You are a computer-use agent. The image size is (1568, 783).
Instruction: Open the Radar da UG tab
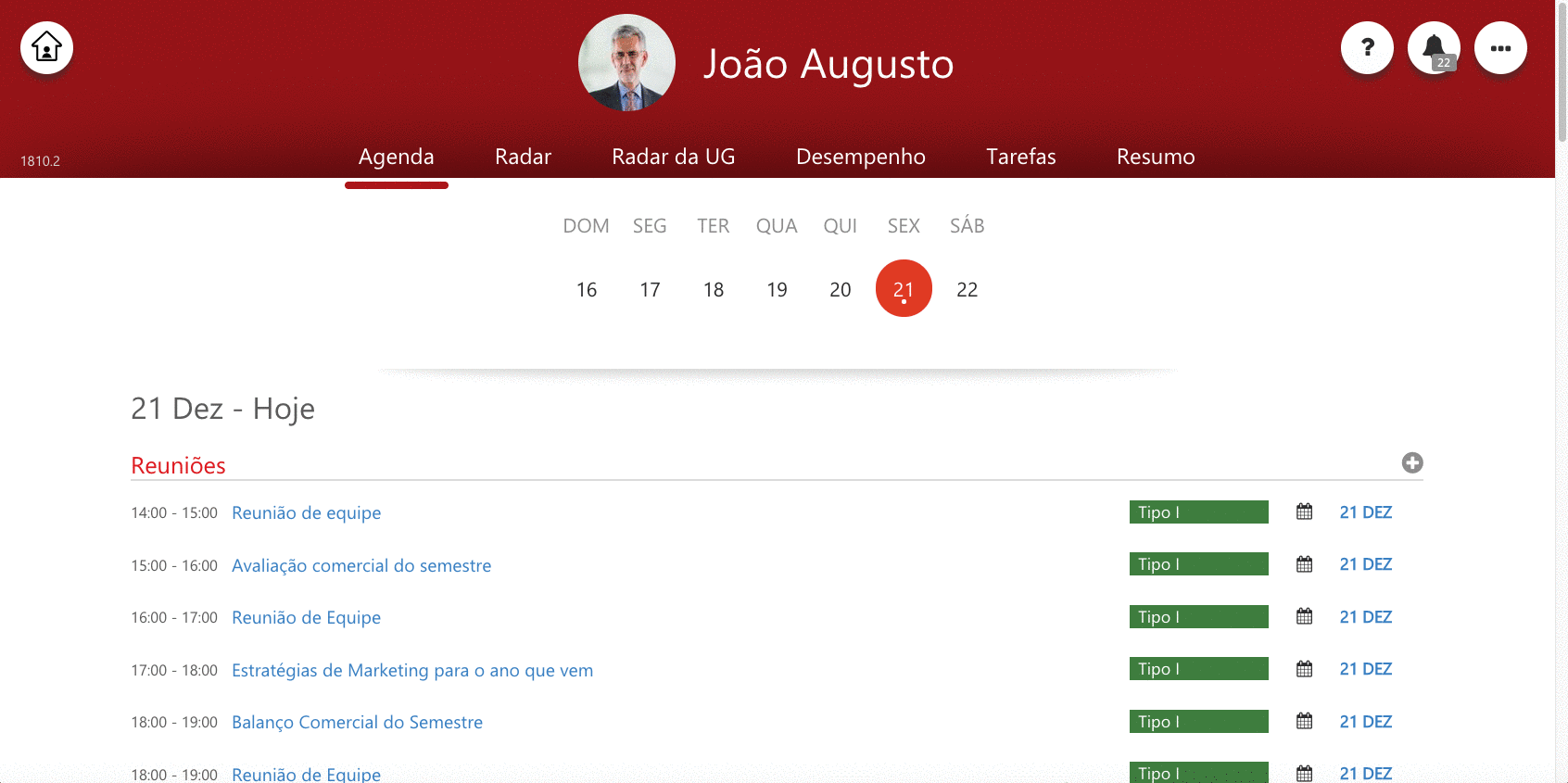pyautogui.click(x=674, y=157)
